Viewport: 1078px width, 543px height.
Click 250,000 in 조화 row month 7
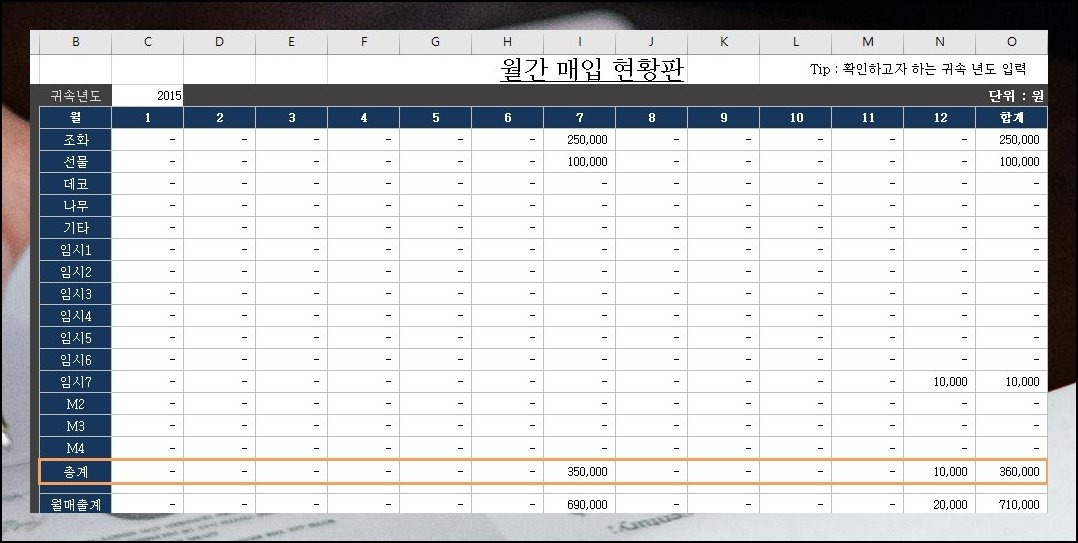click(x=587, y=140)
